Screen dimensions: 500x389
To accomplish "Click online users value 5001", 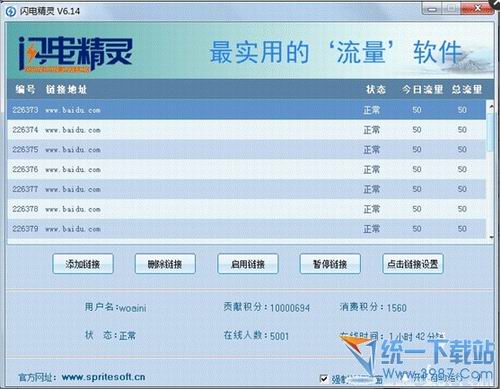I will tap(279, 336).
